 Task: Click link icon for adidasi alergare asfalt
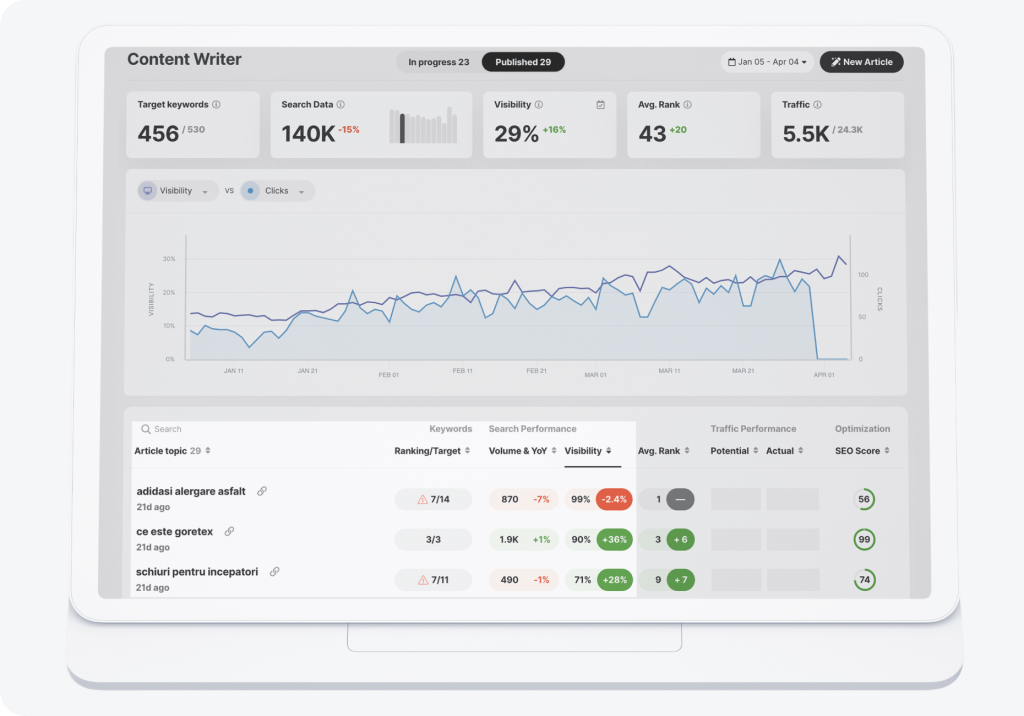coord(262,491)
